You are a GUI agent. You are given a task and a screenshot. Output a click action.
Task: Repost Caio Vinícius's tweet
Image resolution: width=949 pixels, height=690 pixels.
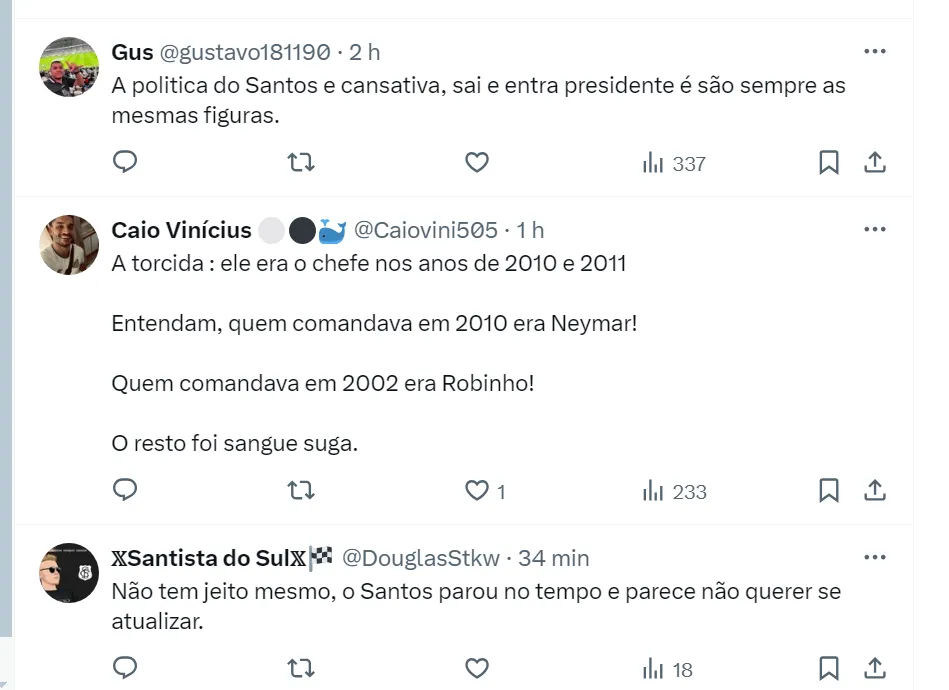pos(301,490)
